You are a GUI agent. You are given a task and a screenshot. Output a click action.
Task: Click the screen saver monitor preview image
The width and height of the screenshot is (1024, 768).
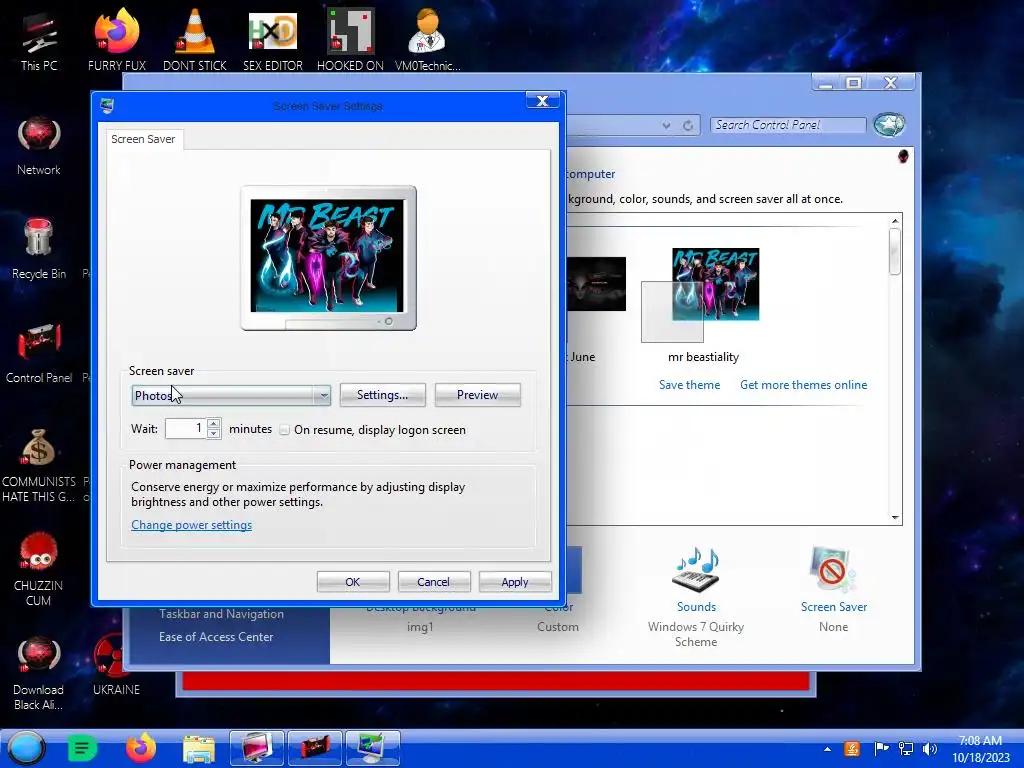click(327, 255)
